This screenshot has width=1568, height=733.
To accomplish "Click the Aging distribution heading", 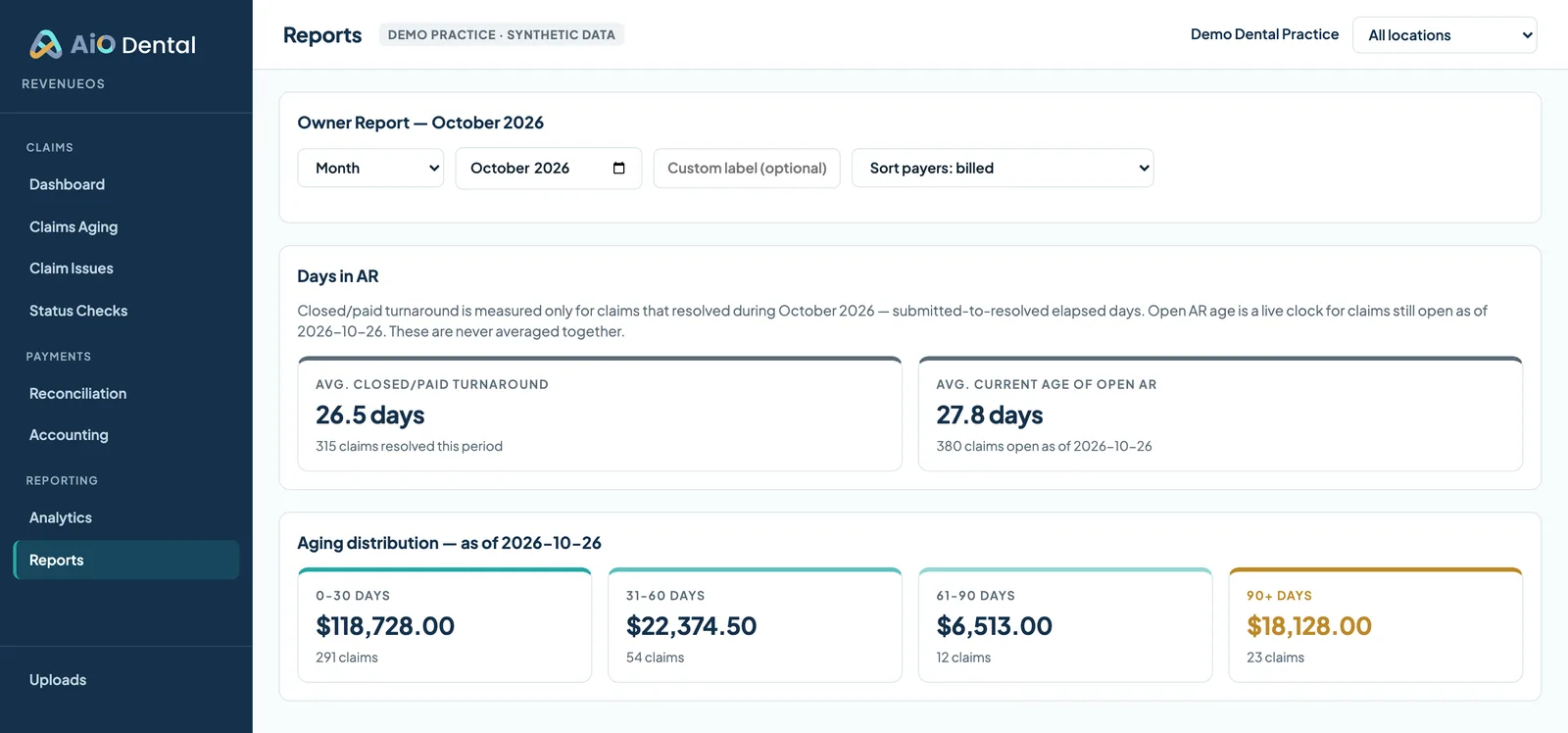I will tap(449, 543).
